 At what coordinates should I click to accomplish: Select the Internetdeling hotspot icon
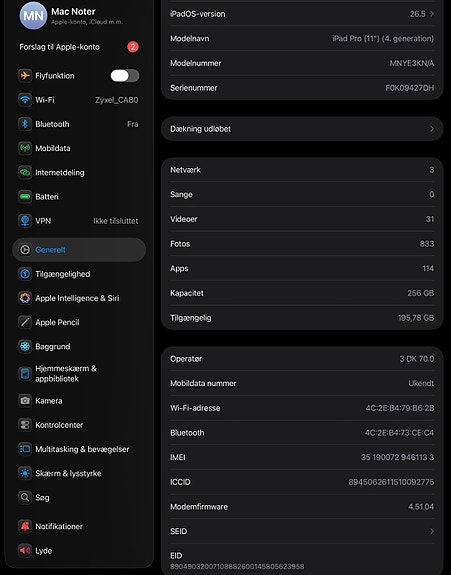pyautogui.click(x=25, y=172)
